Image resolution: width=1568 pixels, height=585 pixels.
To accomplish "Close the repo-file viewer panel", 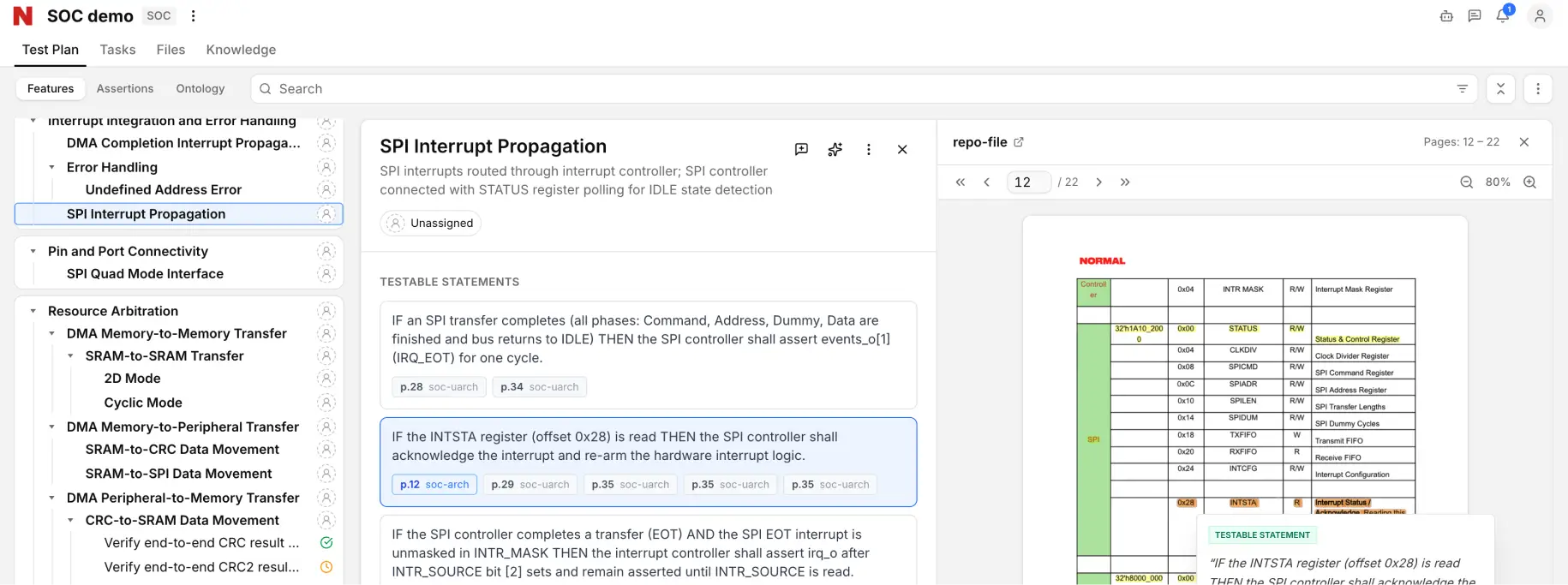I will pos(1524,142).
